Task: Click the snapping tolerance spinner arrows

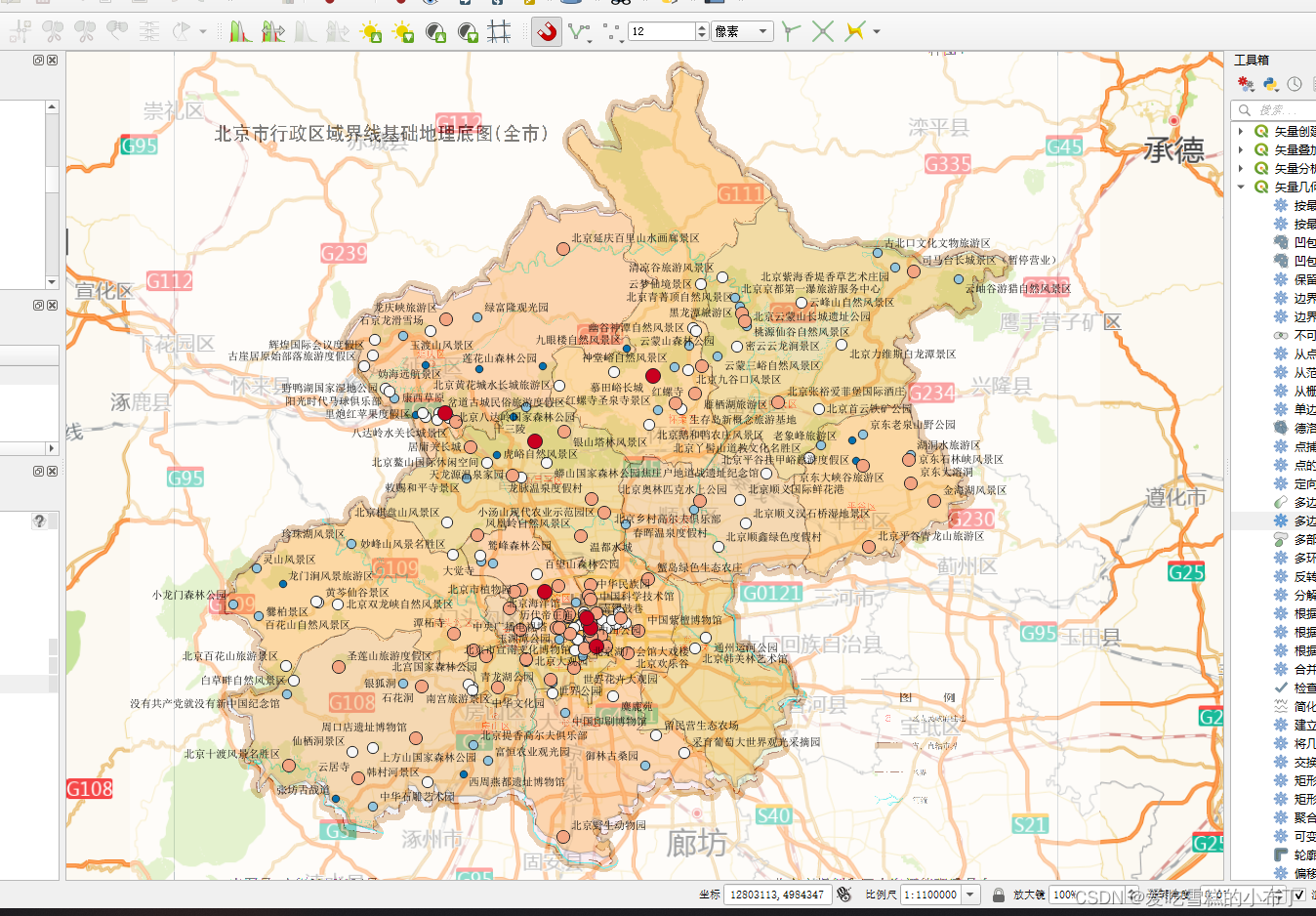Action: [x=702, y=32]
